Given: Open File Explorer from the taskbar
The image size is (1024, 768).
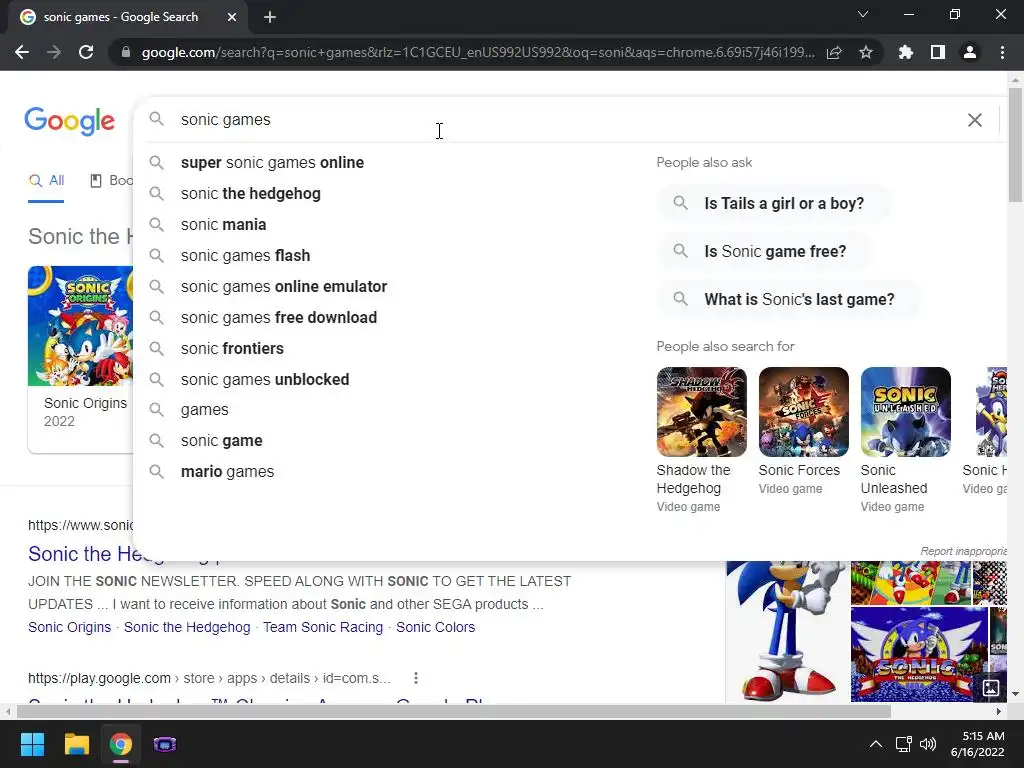Looking at the screenshot, I should [76, 744].
